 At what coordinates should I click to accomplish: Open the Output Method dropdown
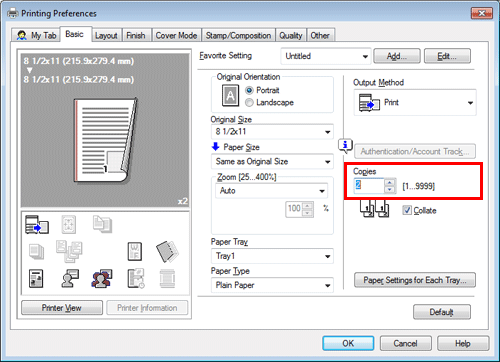click(x=415, y=102)
